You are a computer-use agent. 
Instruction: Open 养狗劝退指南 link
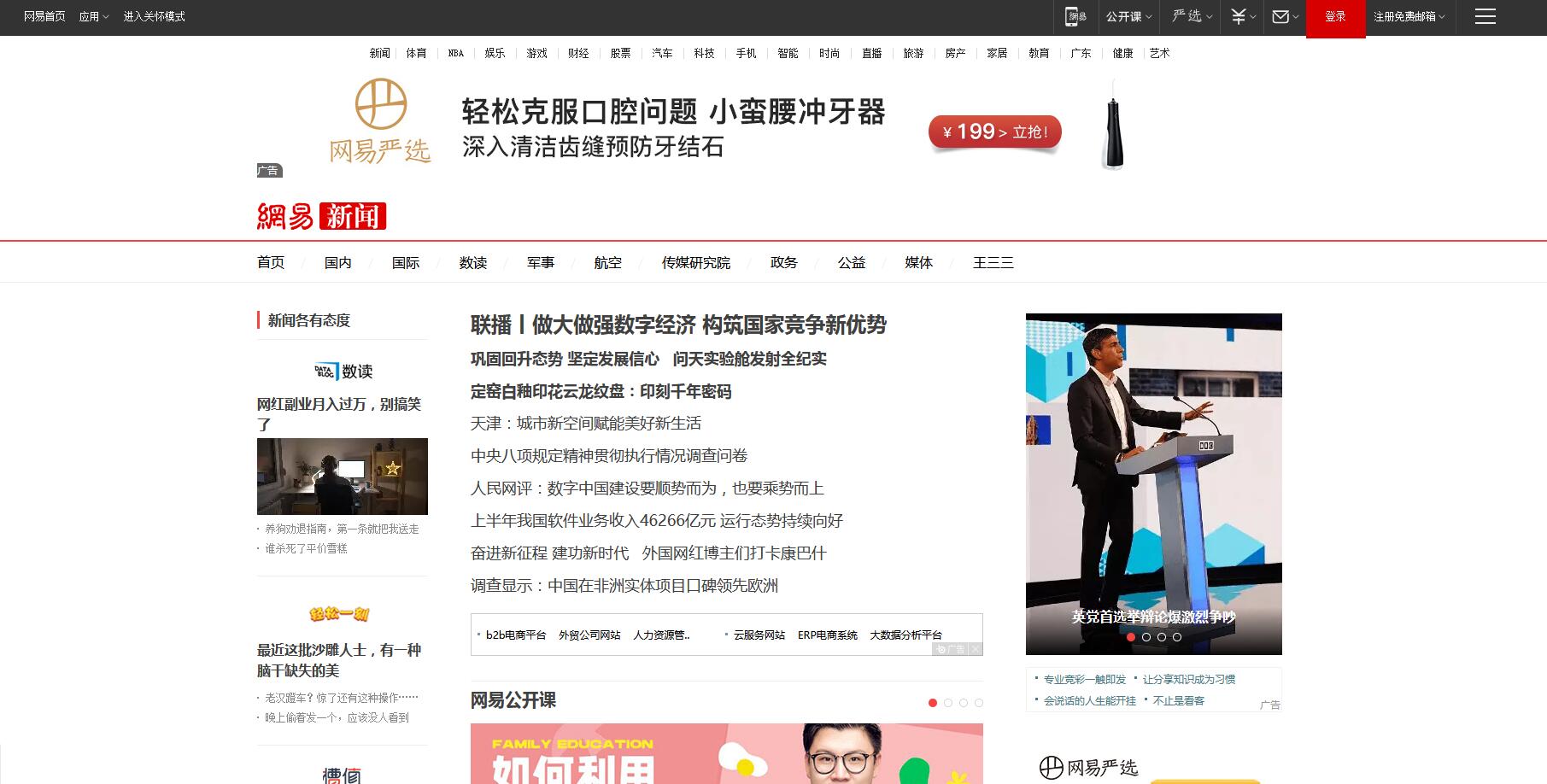(342, 529)
